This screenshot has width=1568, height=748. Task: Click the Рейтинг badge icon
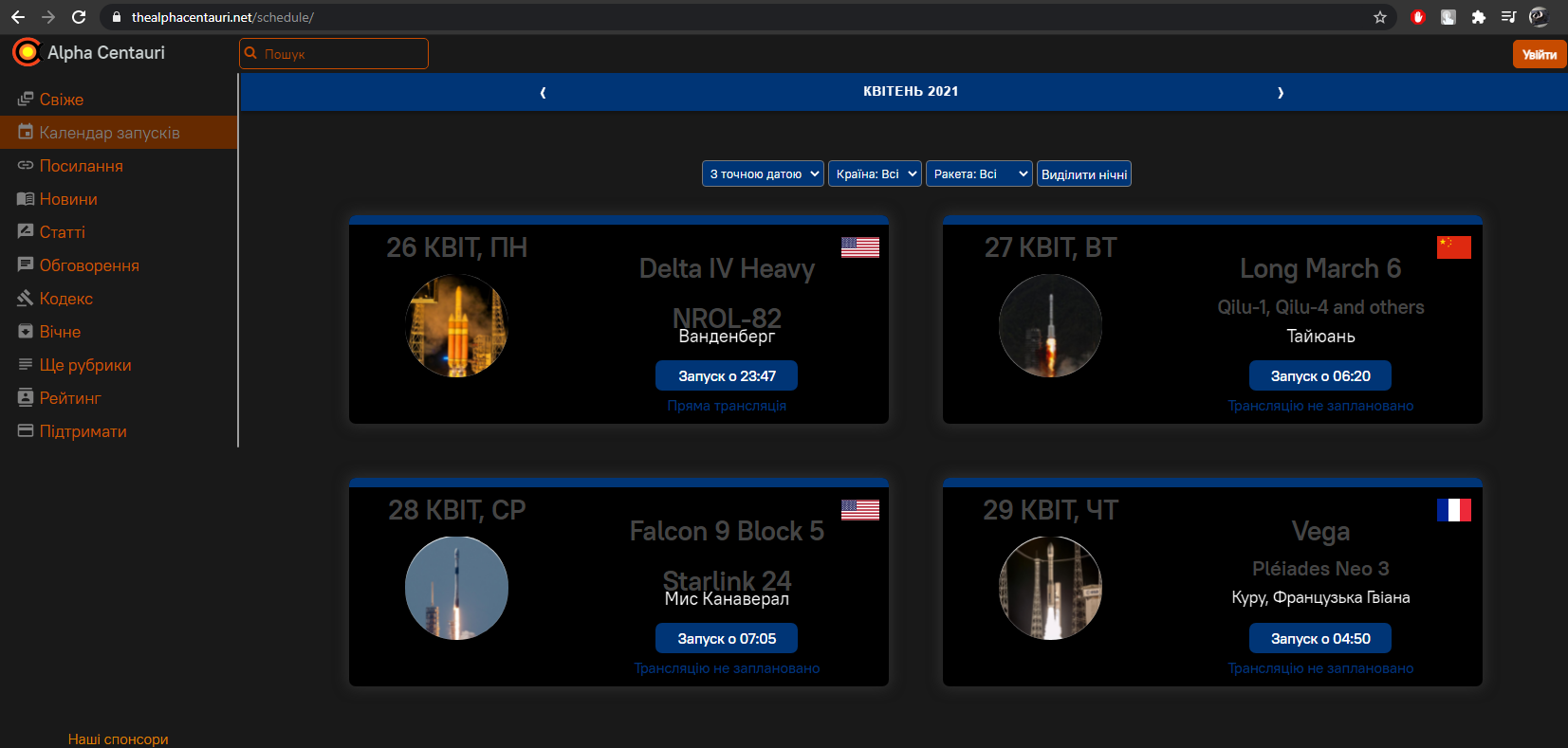tap(26, 398)
